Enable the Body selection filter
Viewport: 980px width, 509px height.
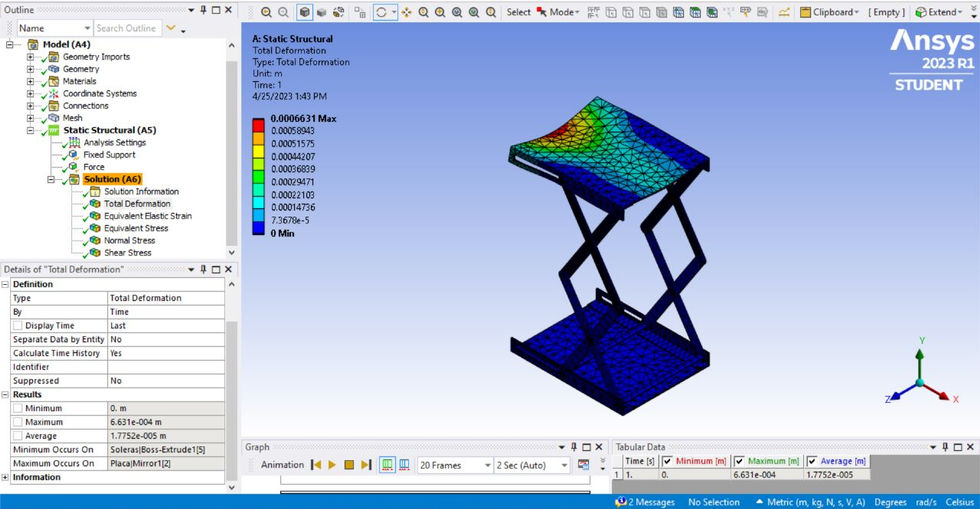pyautogui.click(x=661, y=12)
